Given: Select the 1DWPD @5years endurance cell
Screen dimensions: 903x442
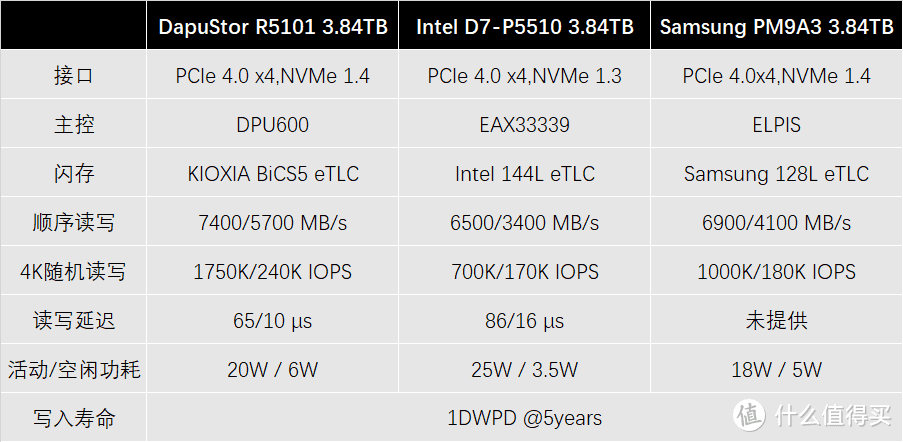Looking at the screenshot, I should [524, 418].
